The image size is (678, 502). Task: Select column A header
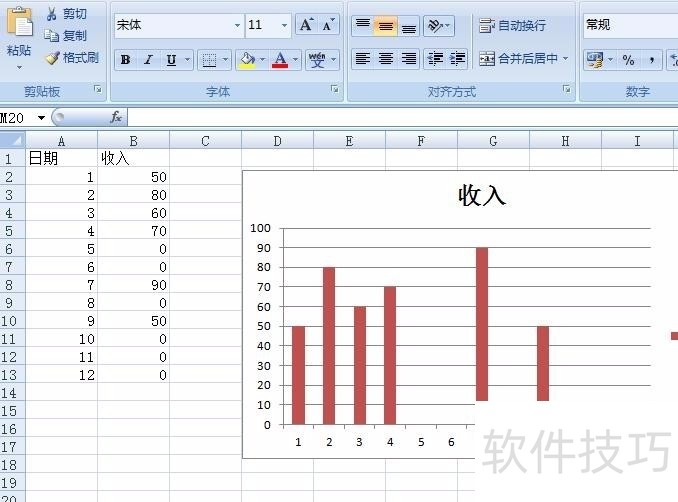point(61,141)
